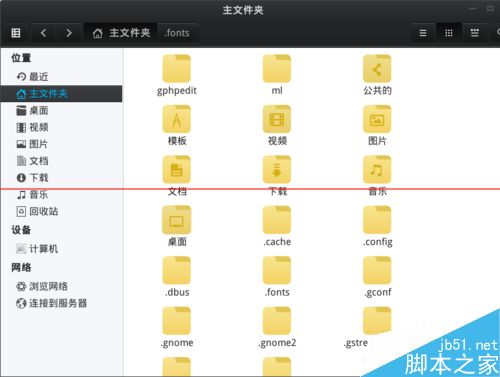Switch to list view icon
500x377 pixels.
click(423, 33)
